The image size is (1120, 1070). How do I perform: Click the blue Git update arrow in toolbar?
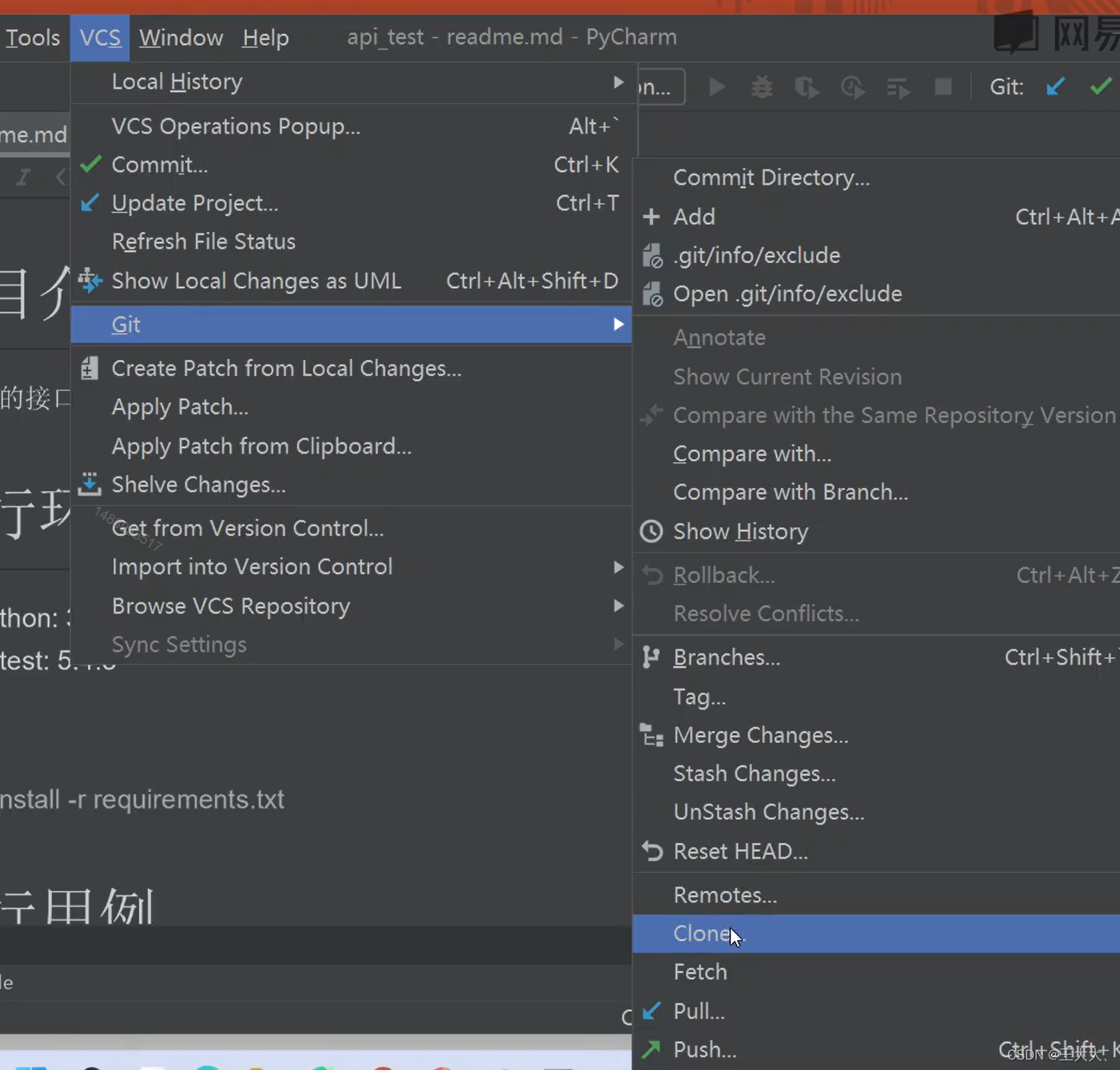(1055, 86)
